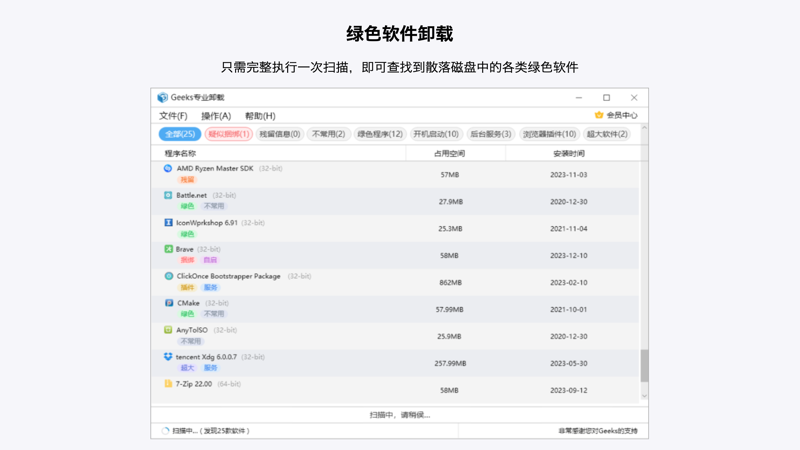Select the 全部(25) filter tab
The image size is (800, 450).
click(x=180, y=134)
